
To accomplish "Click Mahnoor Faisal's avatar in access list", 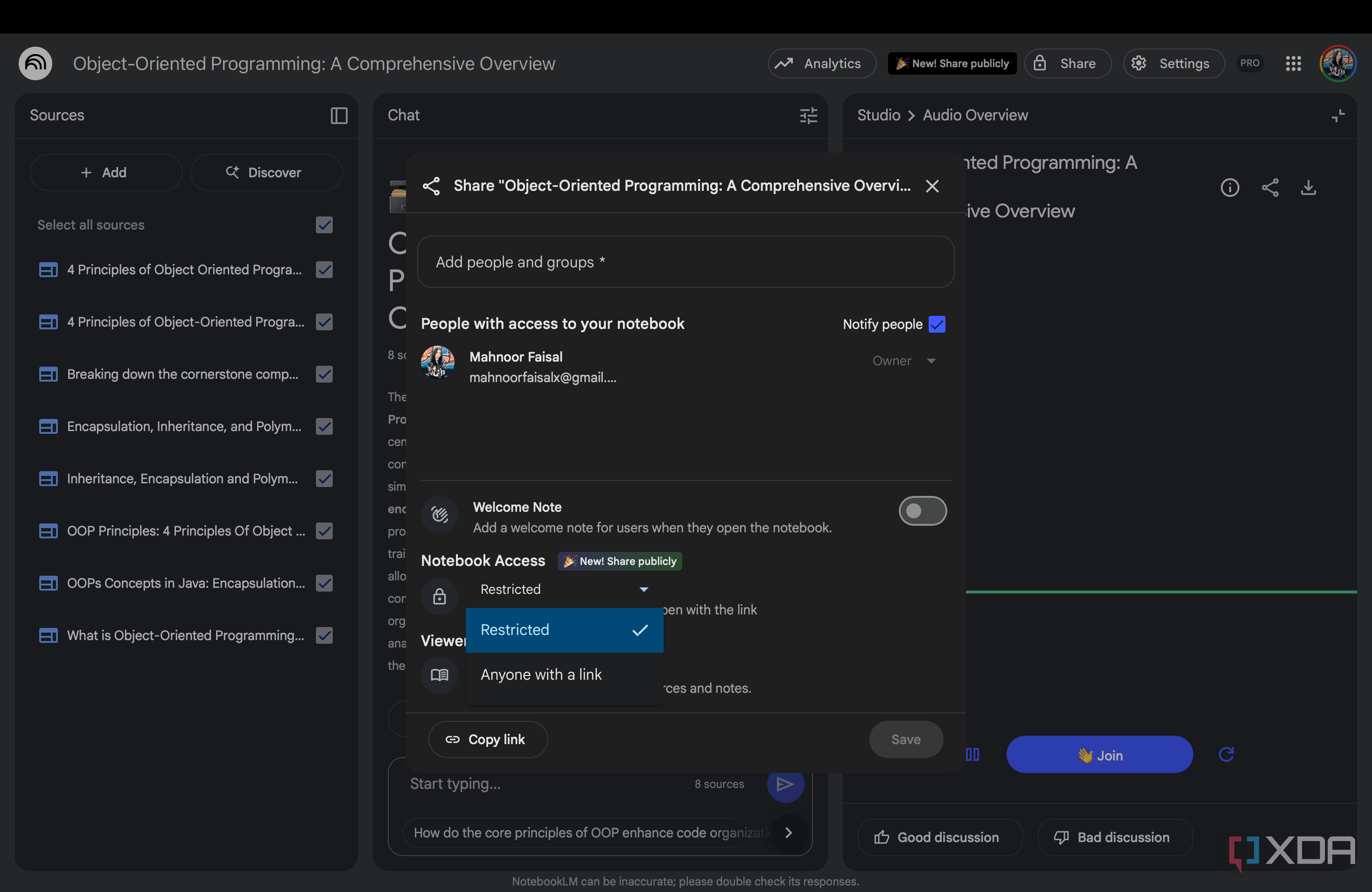I will point(438,362).
